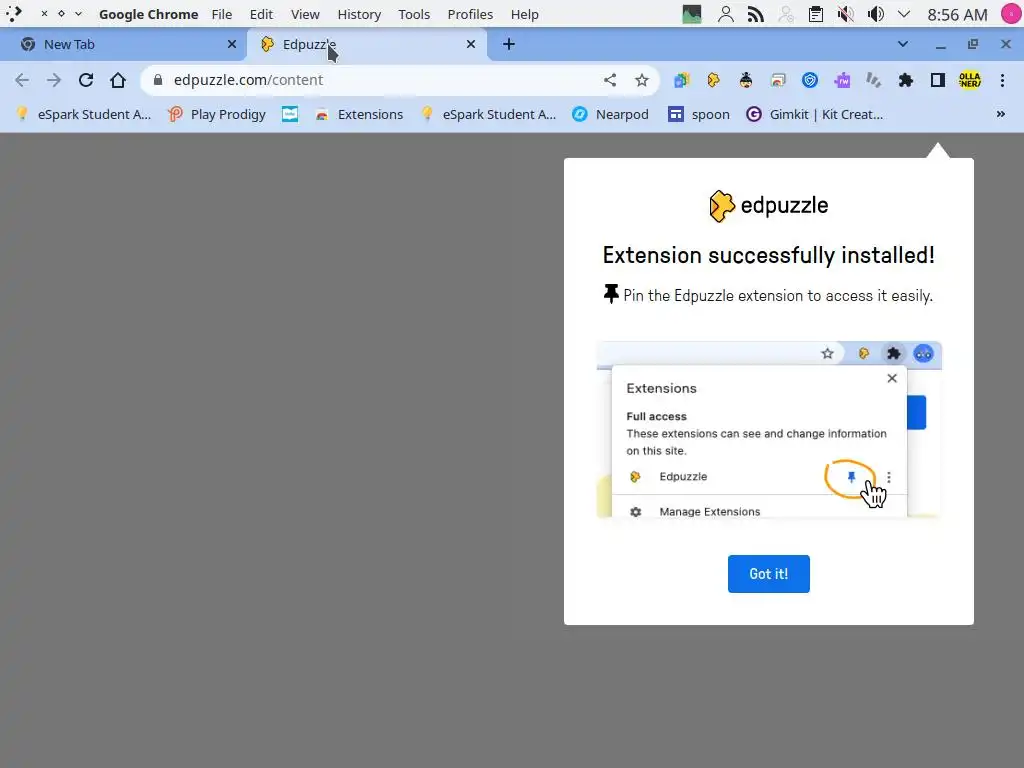This screenshot has height=768, width=1024.
Task: Click the pink user circle in system bar
Action: pyautogui.click(x=1011, y=14)
